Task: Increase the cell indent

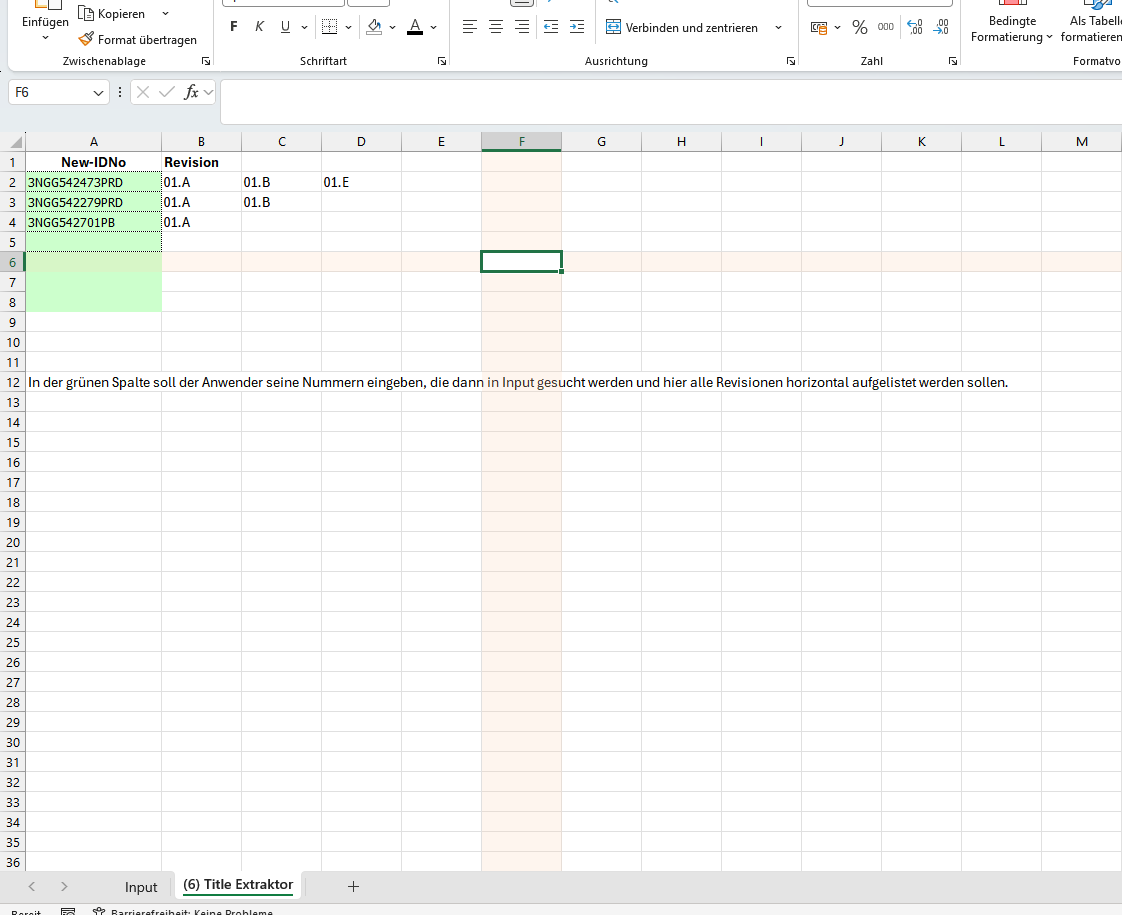Action: [x=577, y=27]
